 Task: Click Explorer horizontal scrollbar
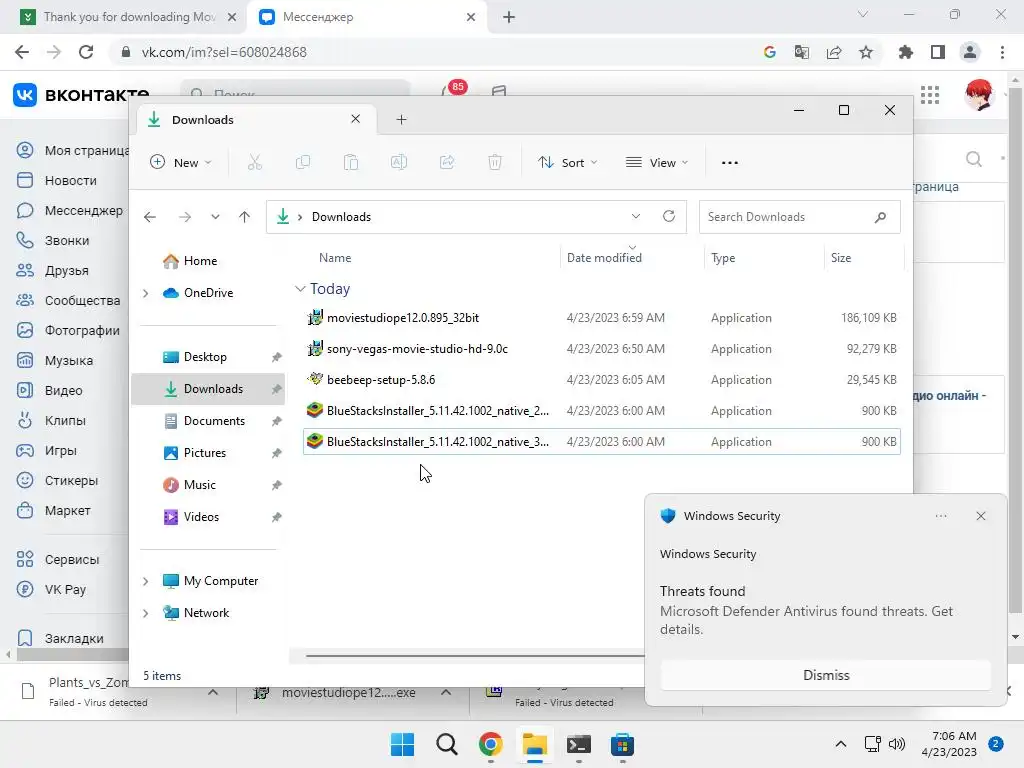(x=475, y=655)
